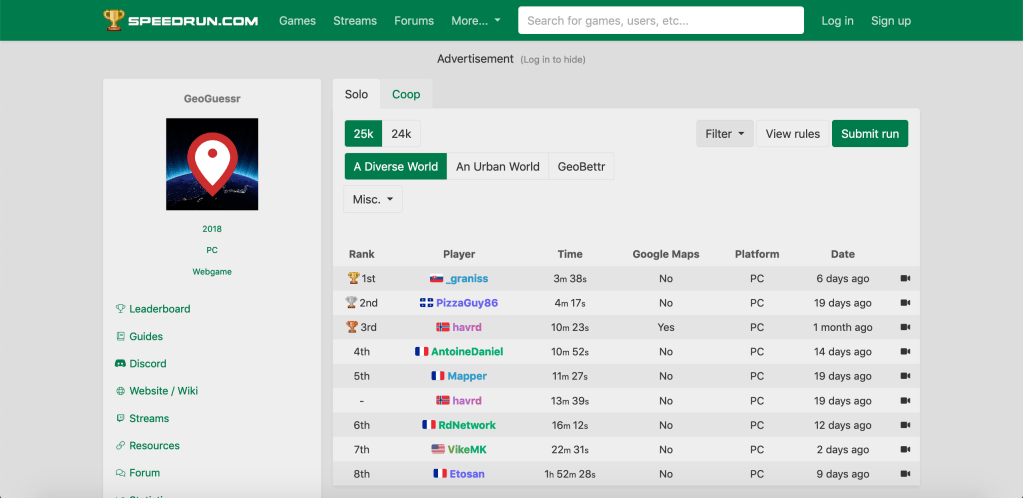Expand the More... navigation menu

[x=475, y=21]
